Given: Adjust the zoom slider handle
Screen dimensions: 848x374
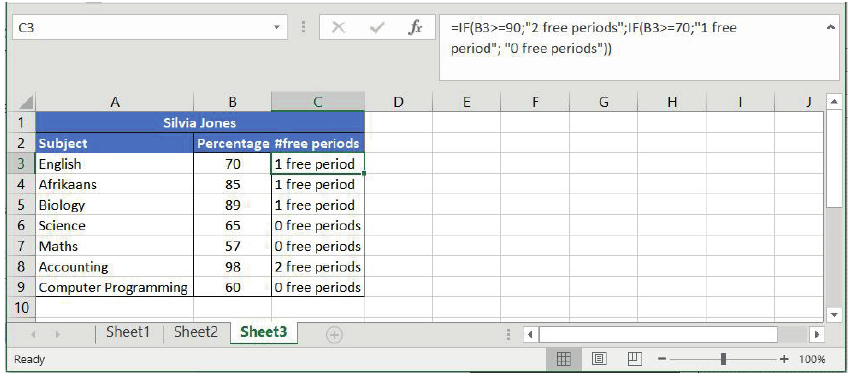Looking at the screenshot, I should tap(723, 359).
